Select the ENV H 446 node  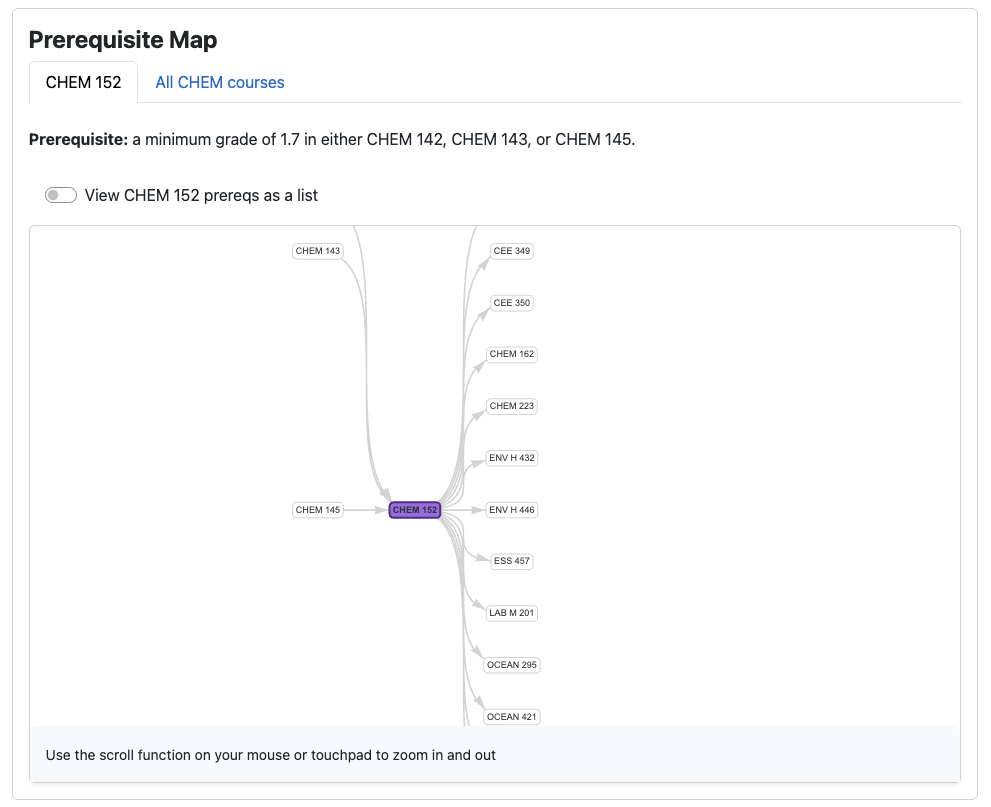(x=511, y=510)
